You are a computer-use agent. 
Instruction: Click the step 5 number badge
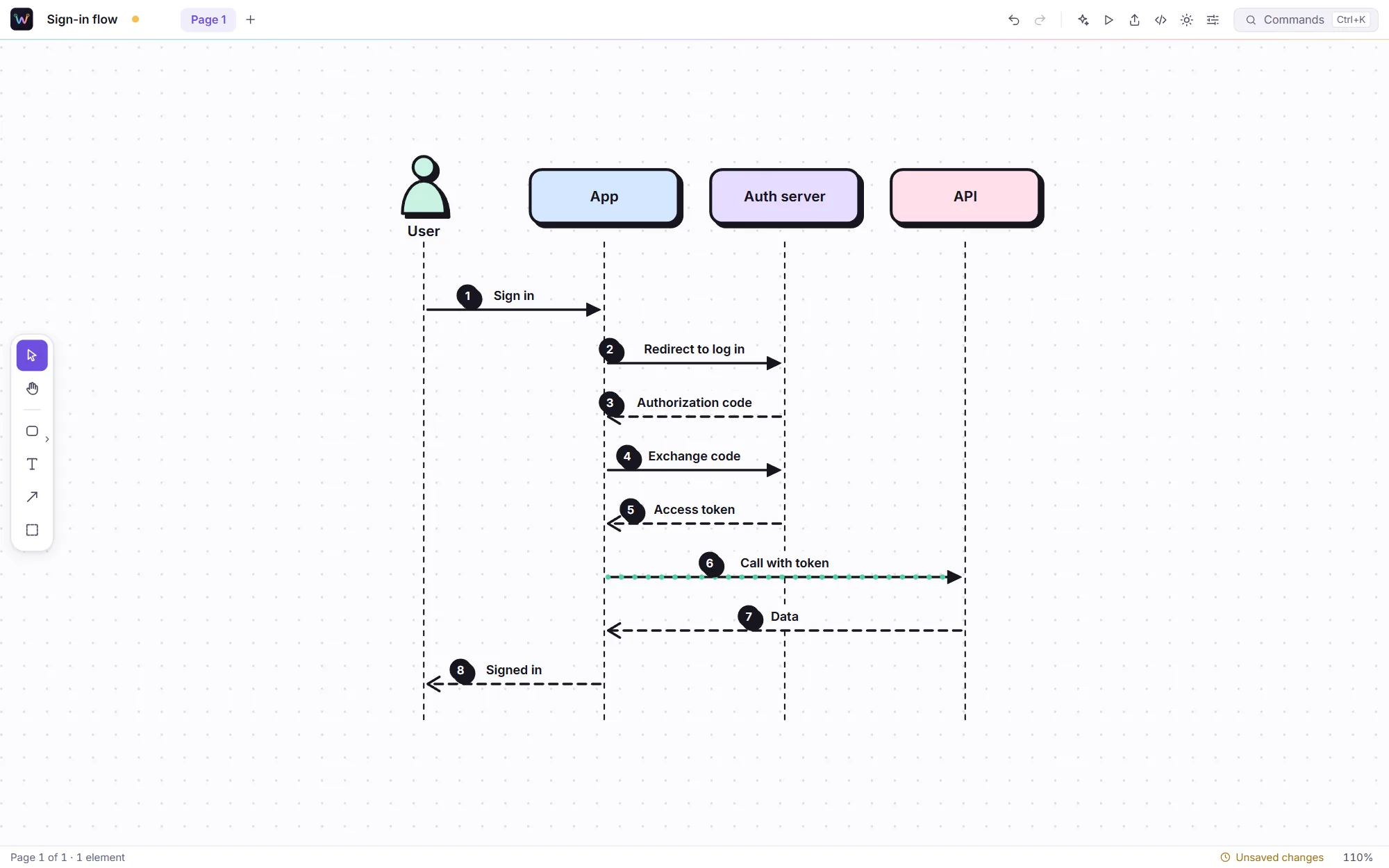pos(631,510)
